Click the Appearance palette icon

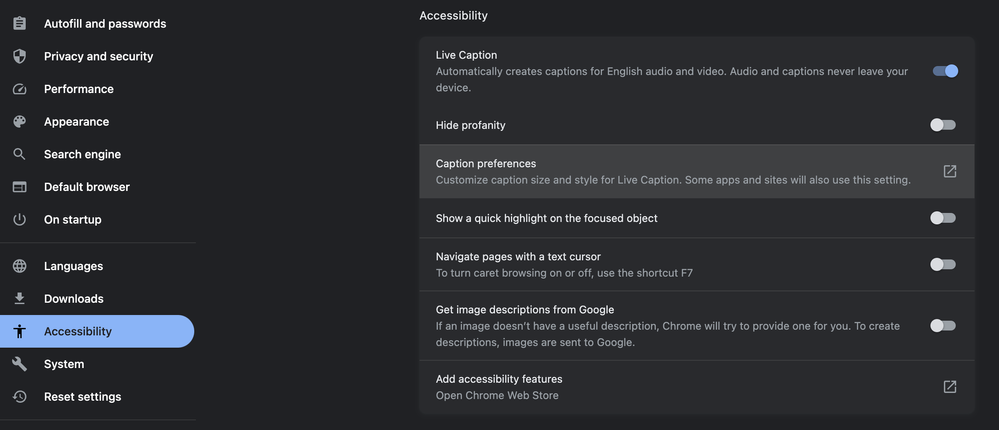[x=20, y=122]
